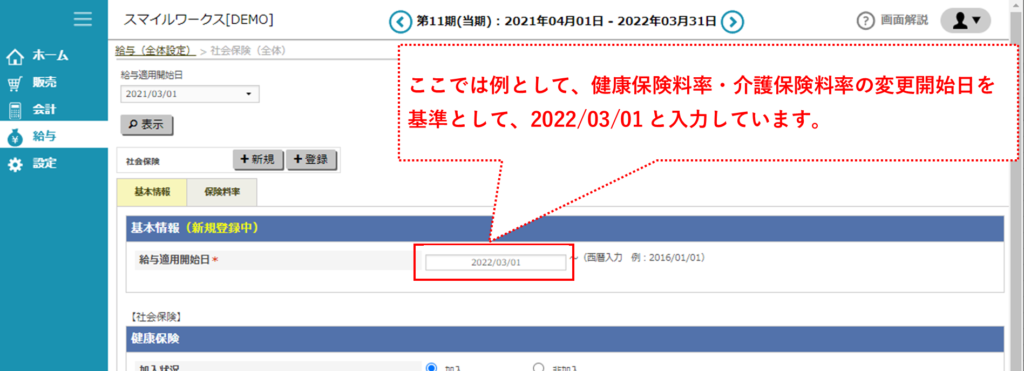Click the ＋登録 button
The image size is (1024, 371).
tap(311, 159)
